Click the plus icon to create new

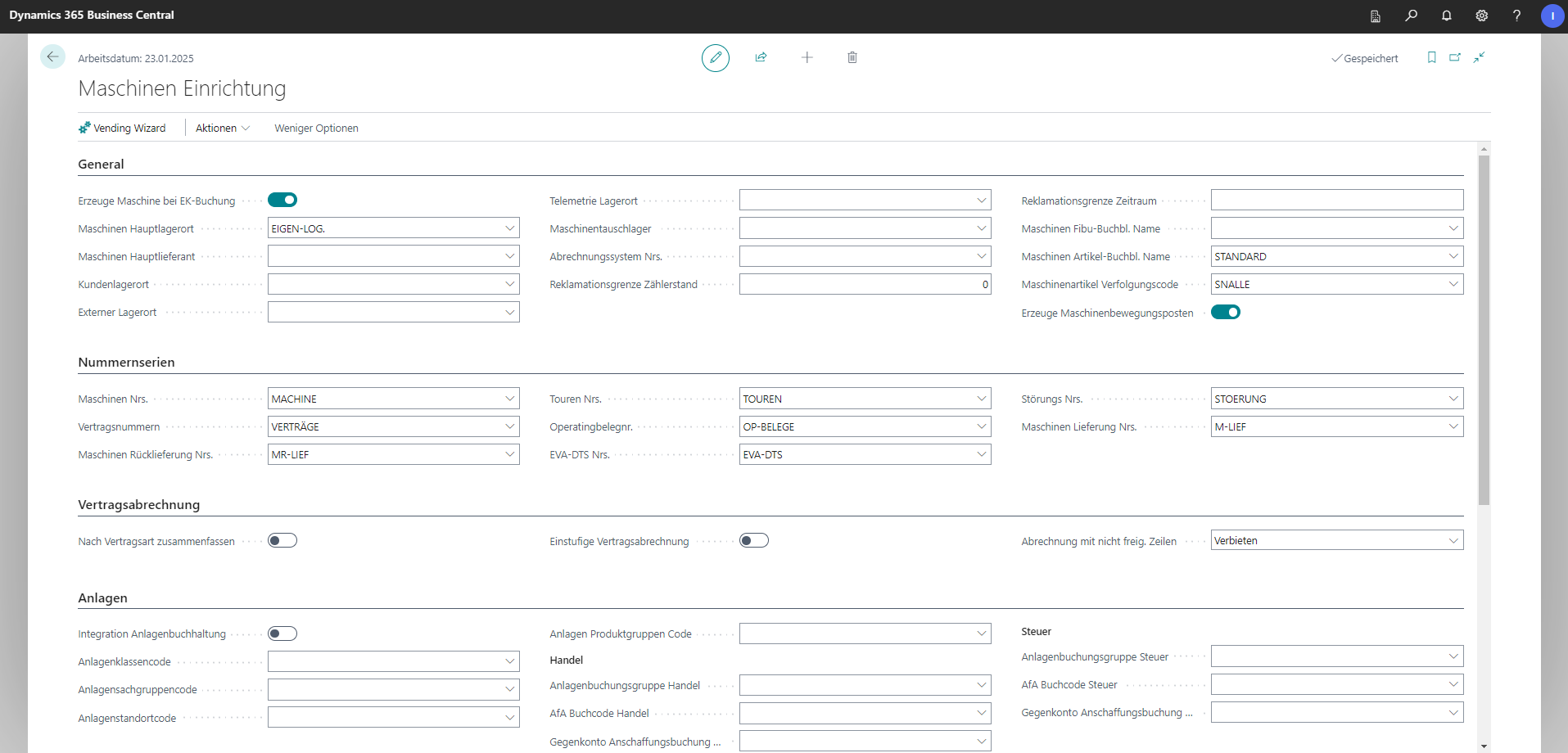pos(807,57)
